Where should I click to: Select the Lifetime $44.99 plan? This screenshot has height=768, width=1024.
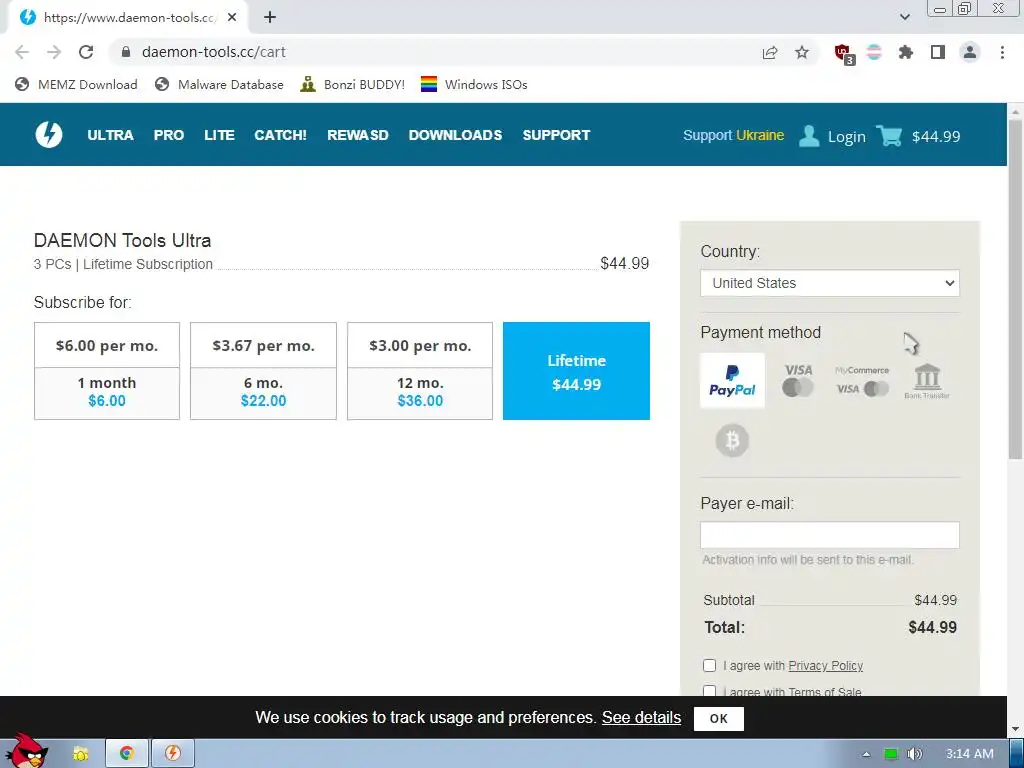[576, 371]
